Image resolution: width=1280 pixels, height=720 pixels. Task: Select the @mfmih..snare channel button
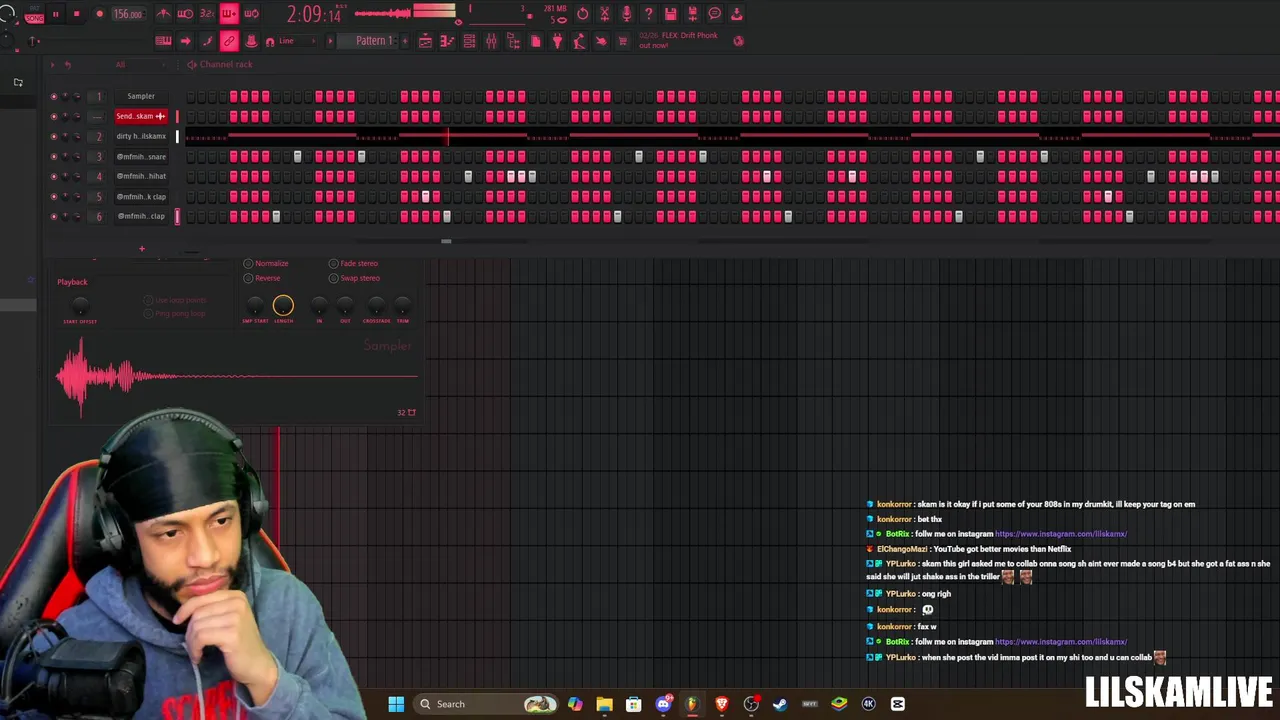pos(141,156)
